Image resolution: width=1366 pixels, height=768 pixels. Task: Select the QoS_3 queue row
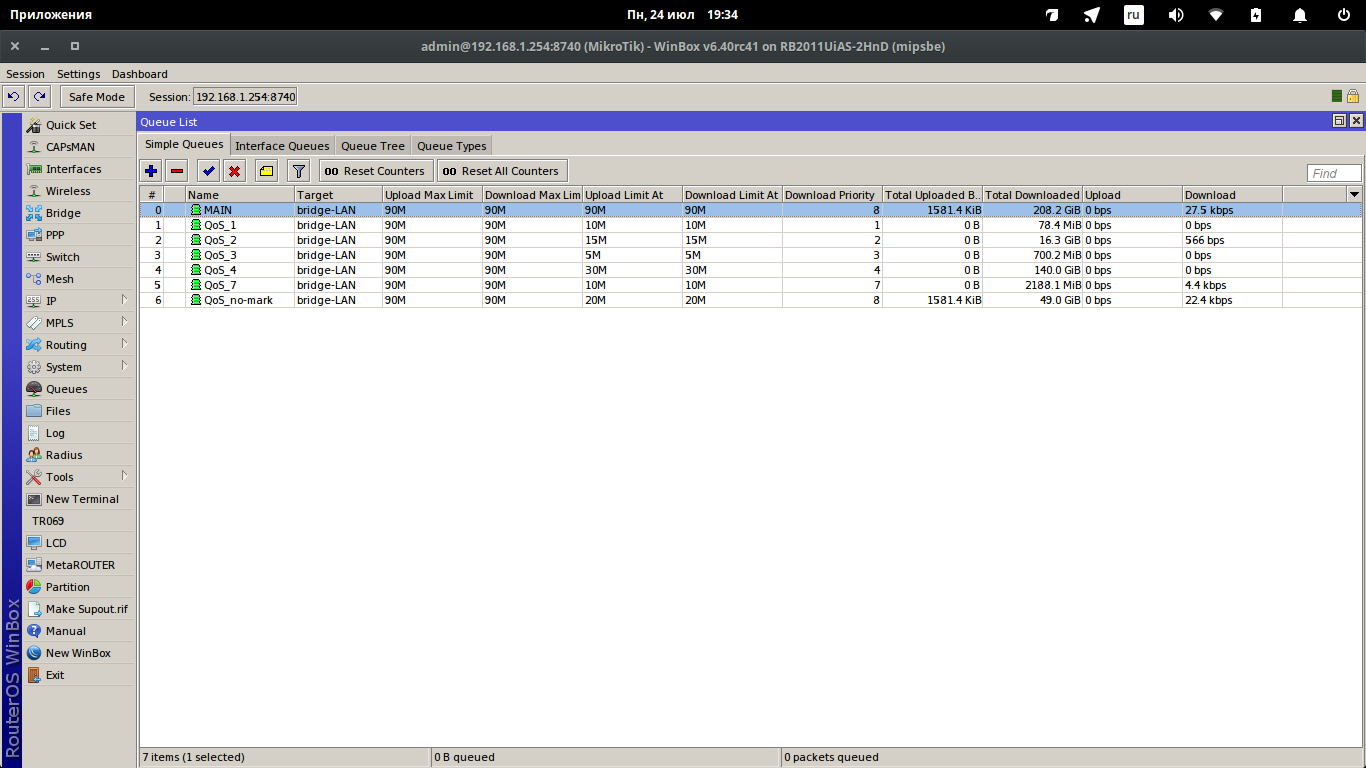click(x=750, y=255)
